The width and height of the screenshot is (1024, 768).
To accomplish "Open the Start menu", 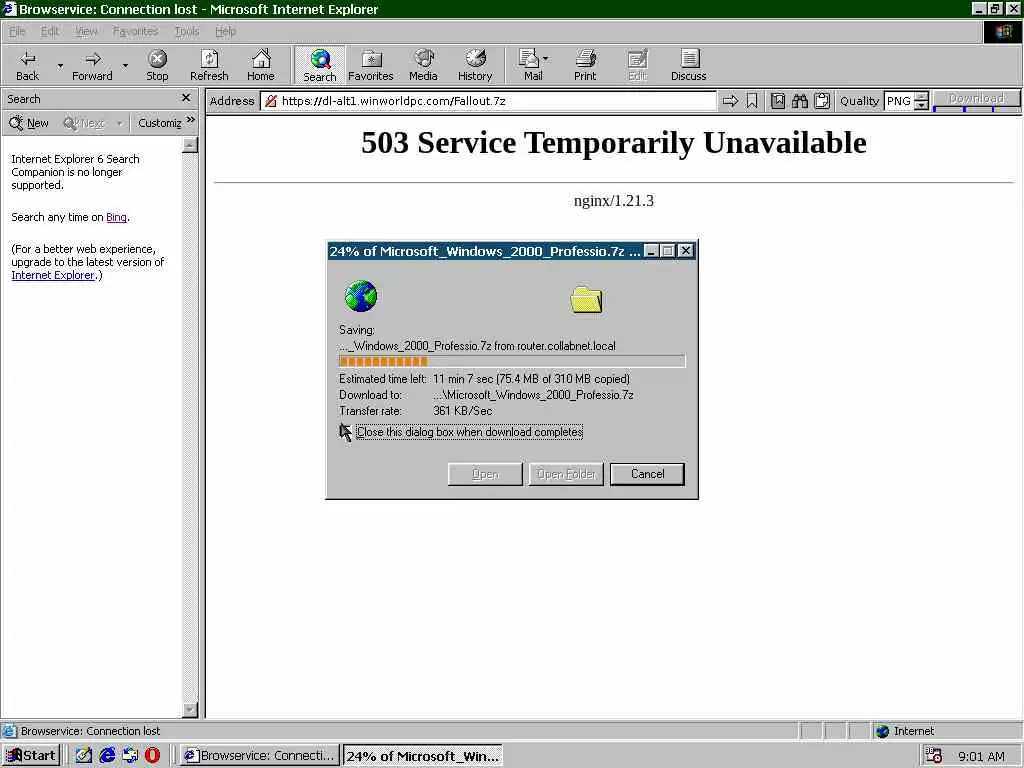I will coord(31,756).
